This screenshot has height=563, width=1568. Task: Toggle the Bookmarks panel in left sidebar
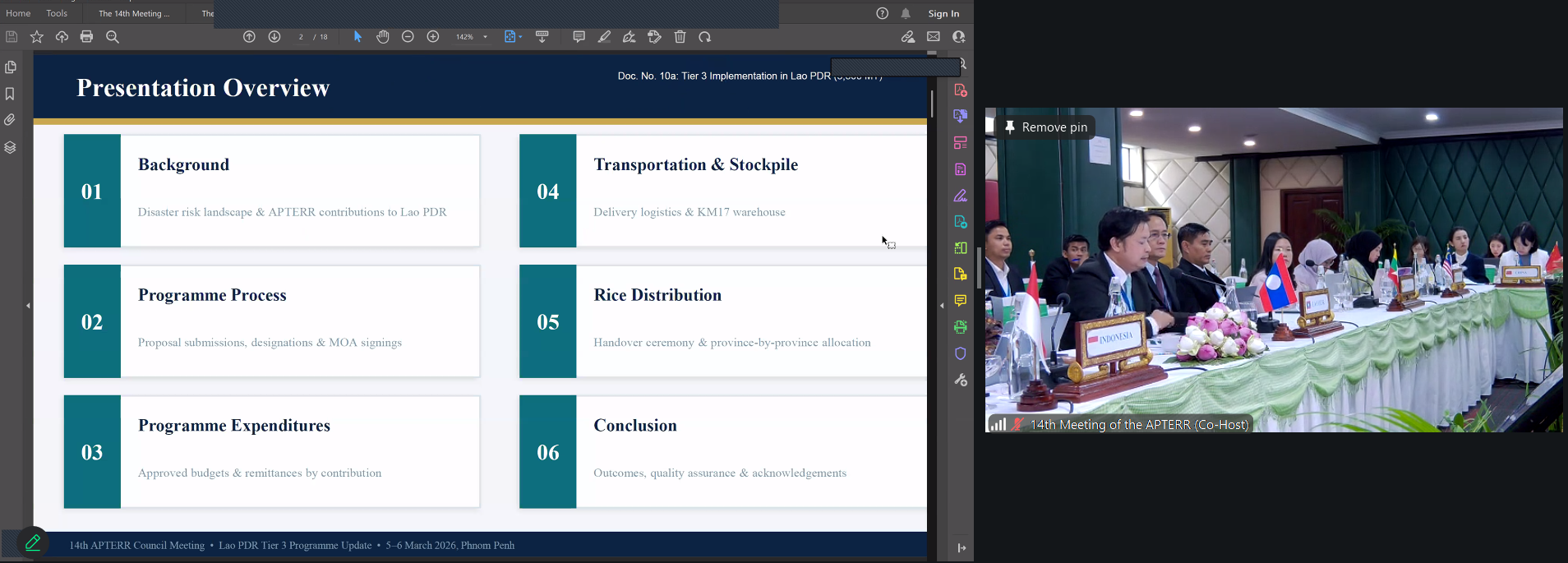[x=11, y=94]
